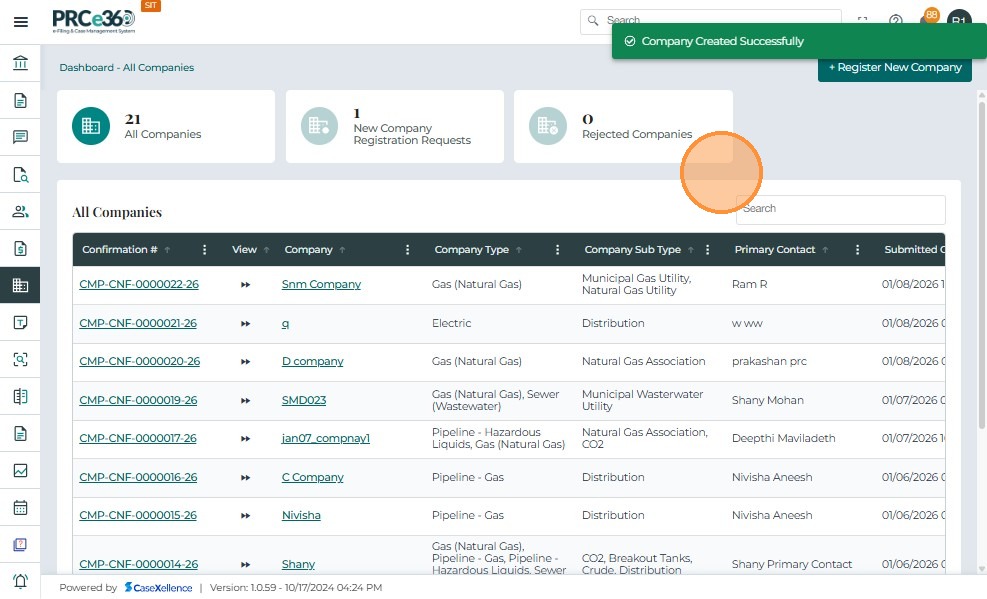The width and height of the screenshot is (987, 599).
Task: Open the users sidebar icon
Action: click(20, 211)
